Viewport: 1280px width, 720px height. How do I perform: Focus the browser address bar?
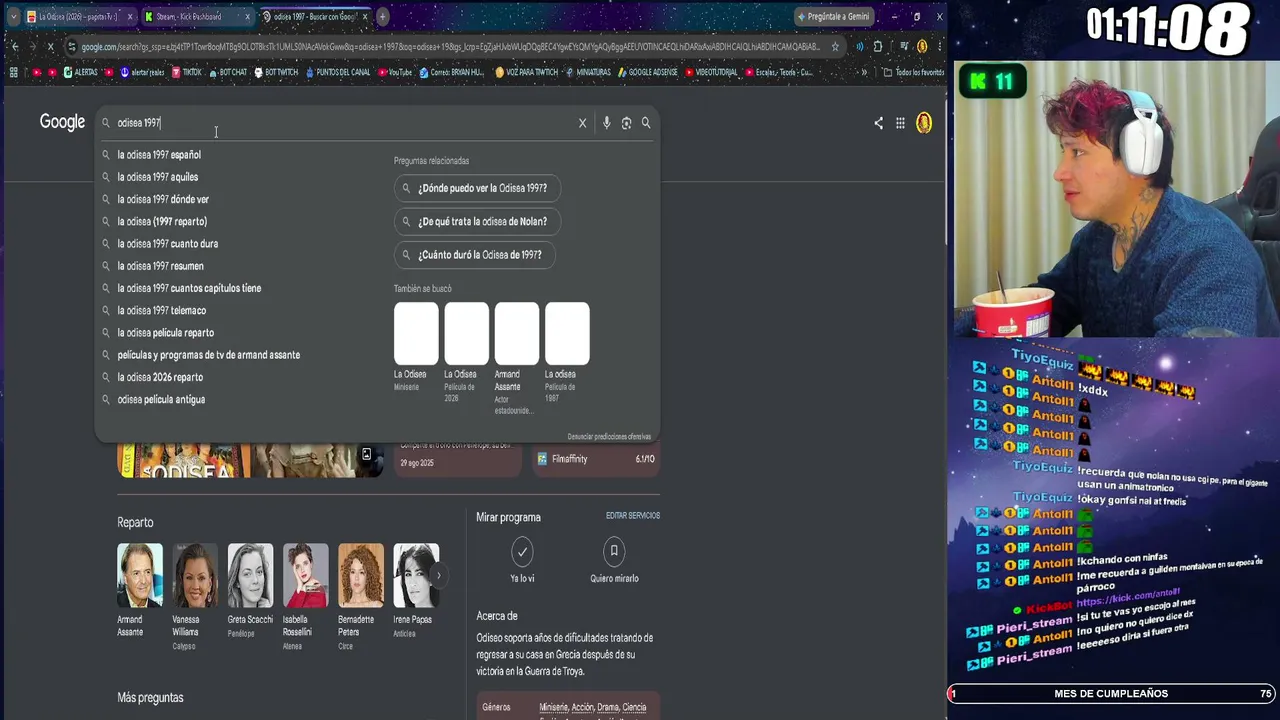tap(450, 46)
